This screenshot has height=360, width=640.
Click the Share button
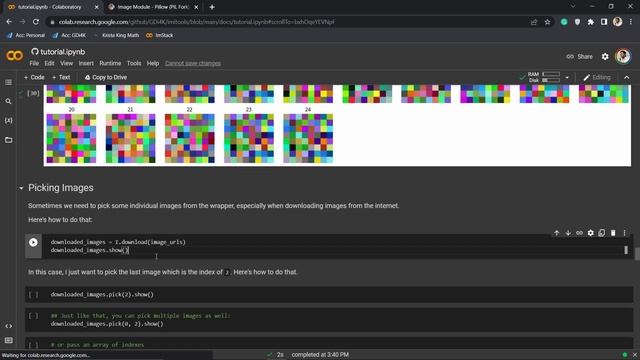point(580,57)
